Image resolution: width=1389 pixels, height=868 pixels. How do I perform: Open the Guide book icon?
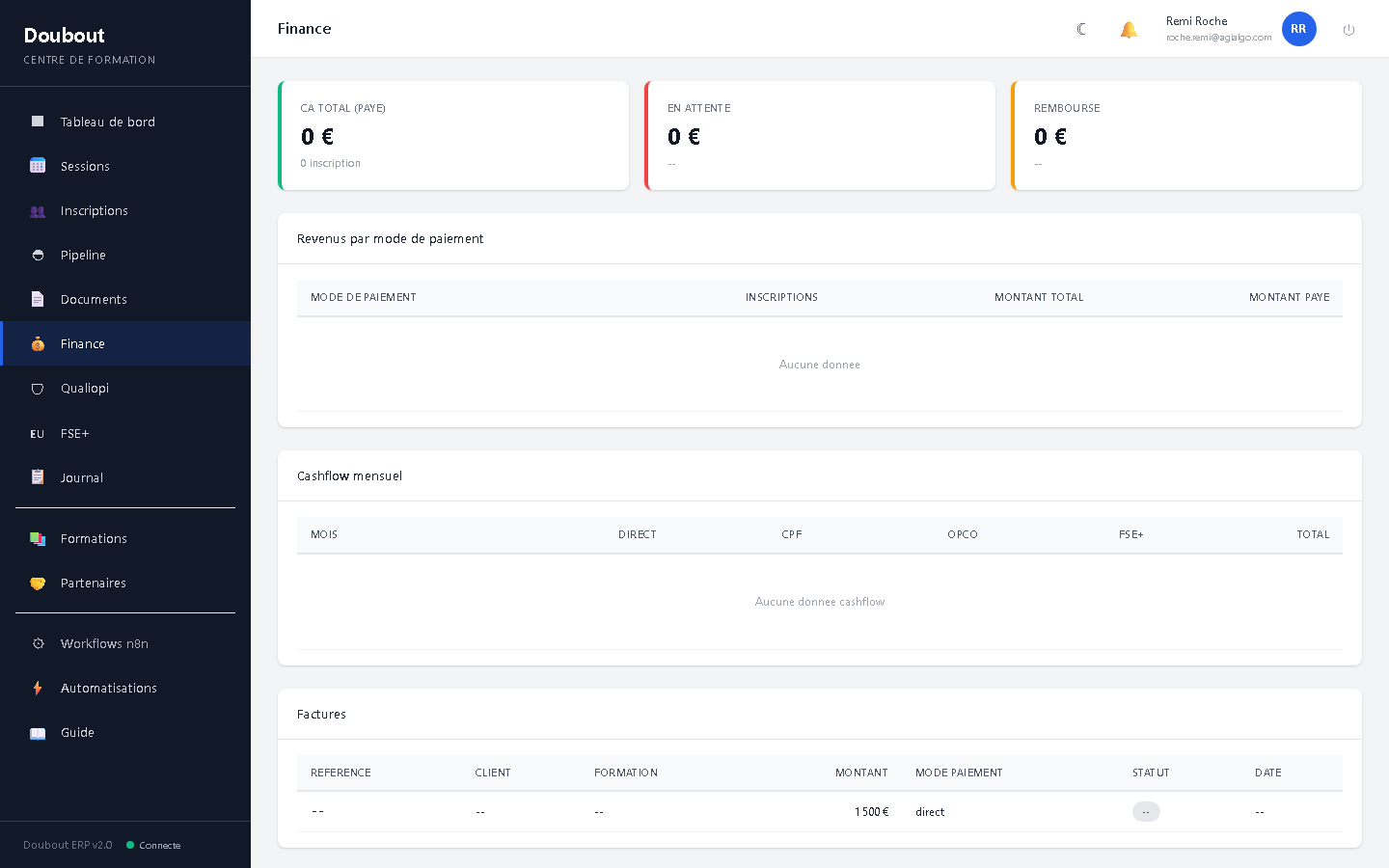tap(37, 732)
